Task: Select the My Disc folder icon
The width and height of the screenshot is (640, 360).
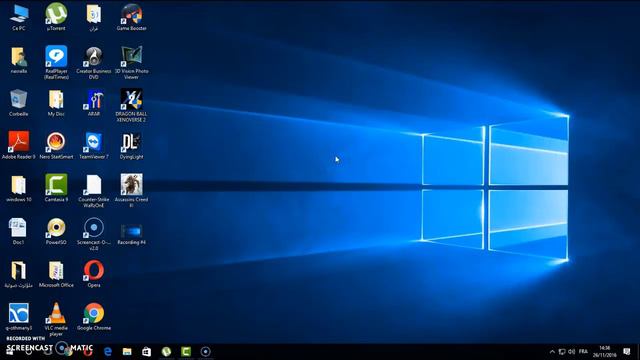Action: [x=56, y=103]
